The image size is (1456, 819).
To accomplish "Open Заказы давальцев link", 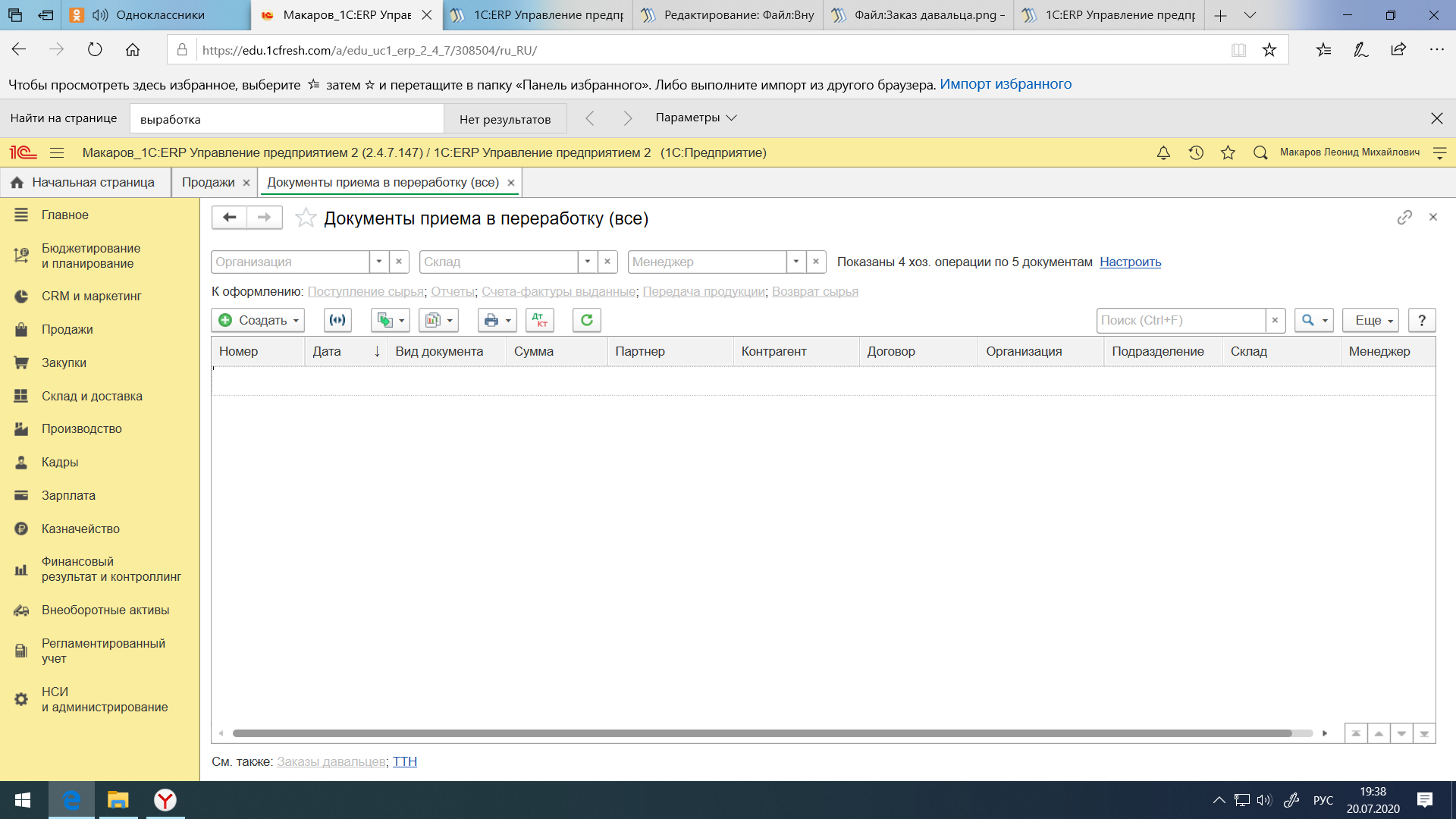I will click(x=331, y=761).
